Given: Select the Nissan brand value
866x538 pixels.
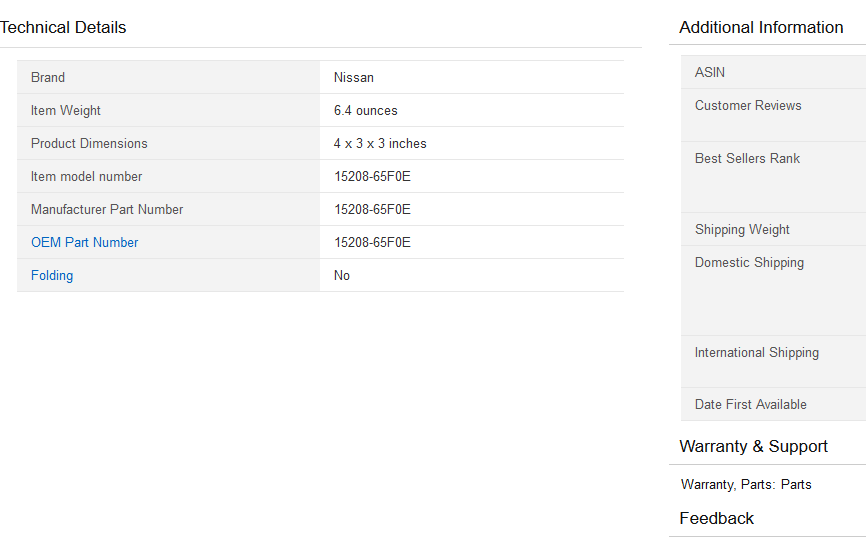Looking at the screenshot, I should (x=354, y=77).
